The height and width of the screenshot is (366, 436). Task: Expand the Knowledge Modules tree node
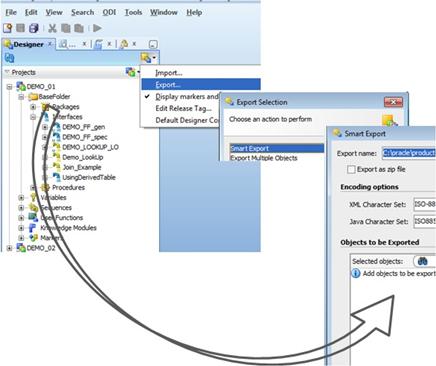tap(21, 228)
